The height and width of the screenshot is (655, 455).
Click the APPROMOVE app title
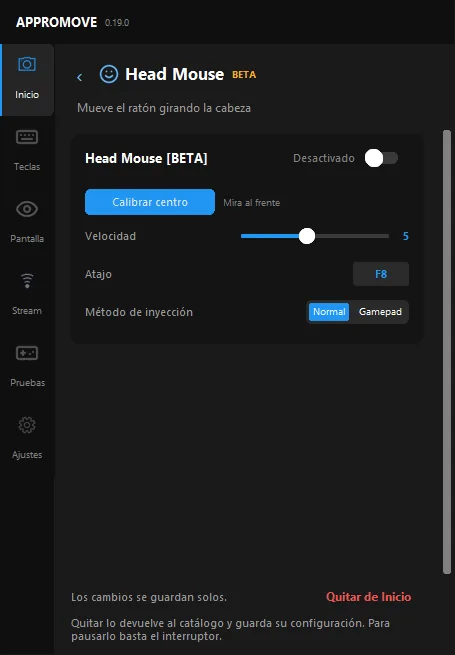pyautogui.click(x=56, y=22)
